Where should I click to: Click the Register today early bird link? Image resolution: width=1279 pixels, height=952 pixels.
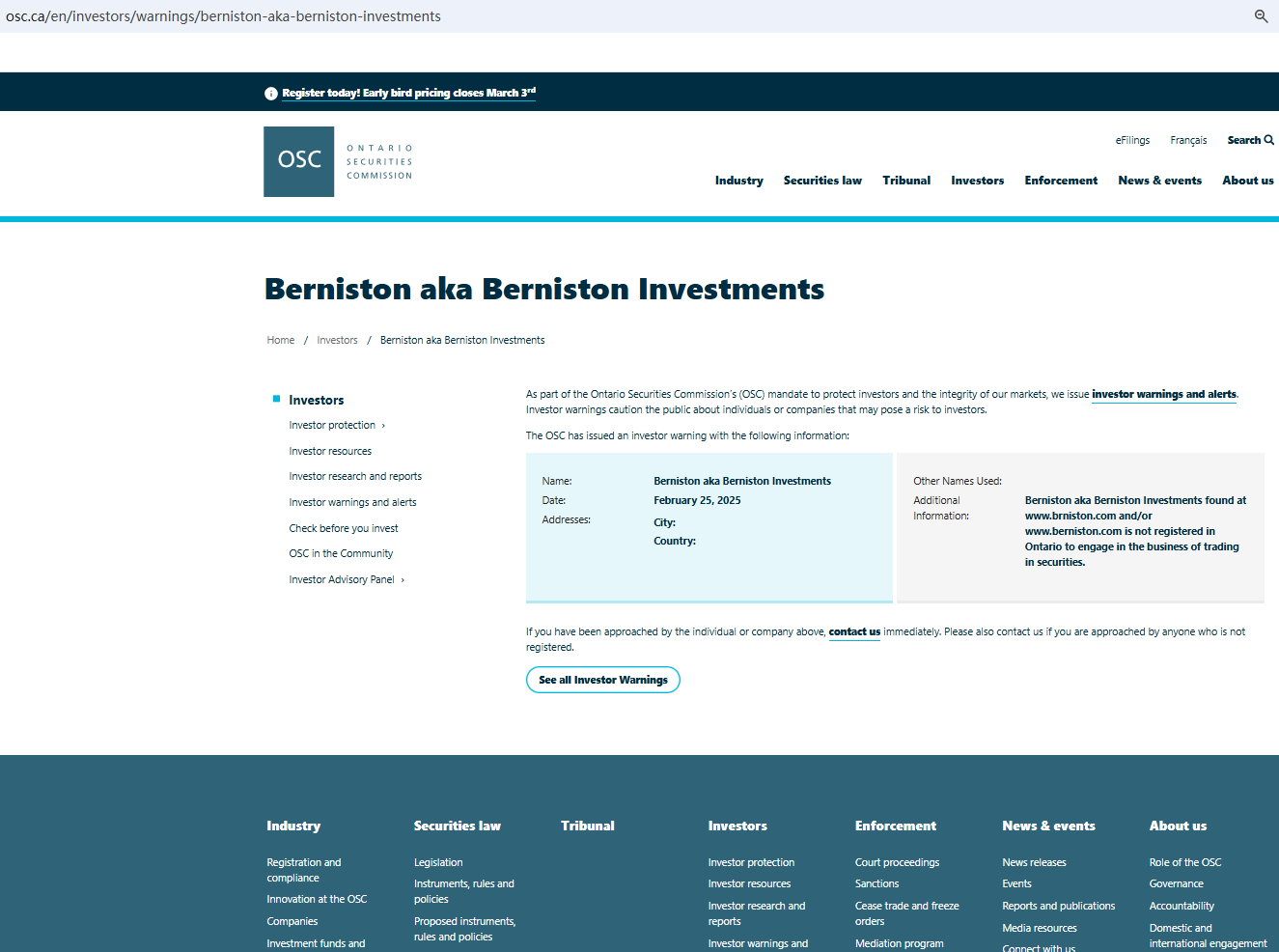pyautogui.click(x=409, y=93)
